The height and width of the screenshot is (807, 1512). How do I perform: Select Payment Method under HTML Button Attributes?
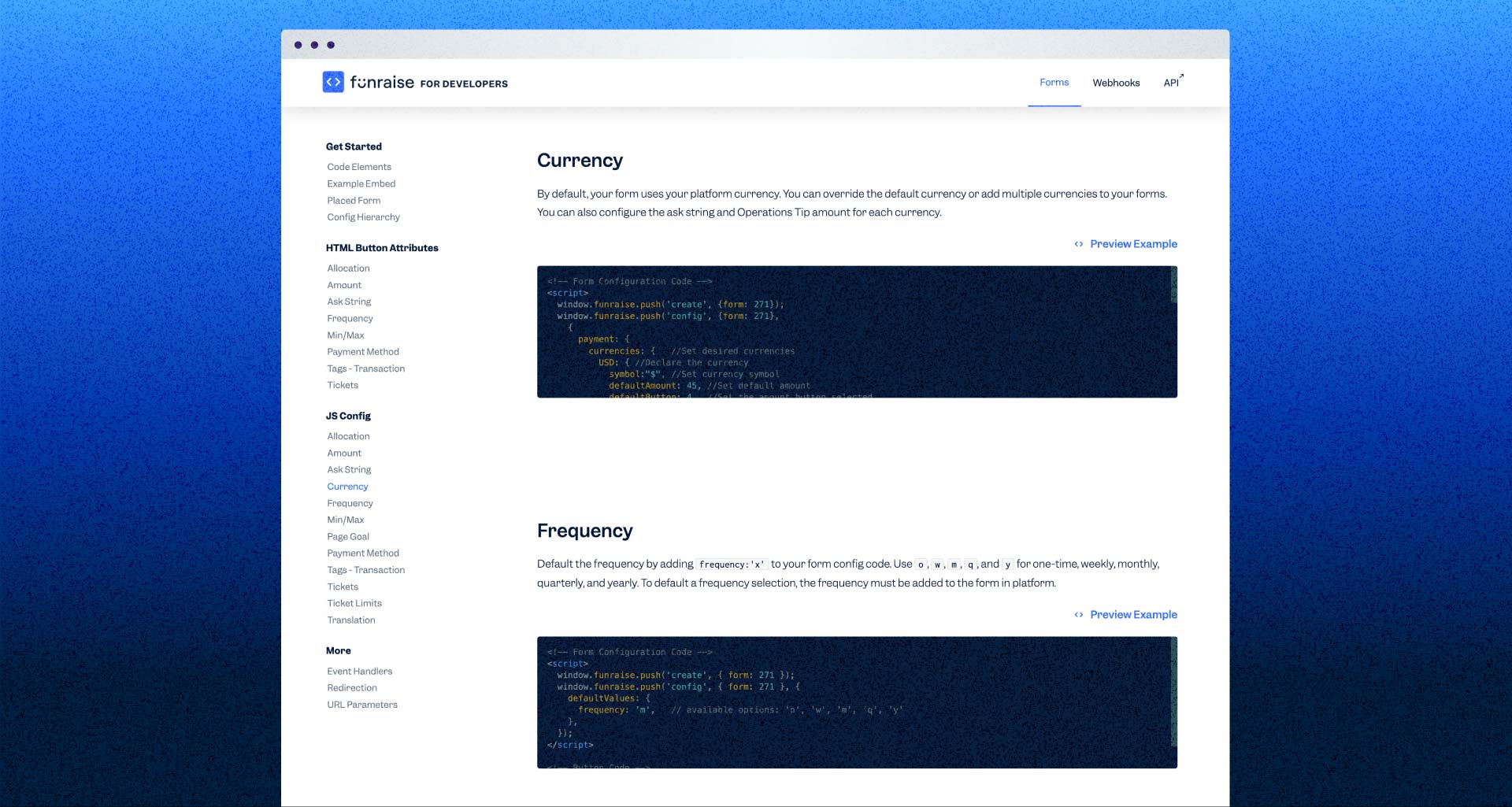[363, 351]
